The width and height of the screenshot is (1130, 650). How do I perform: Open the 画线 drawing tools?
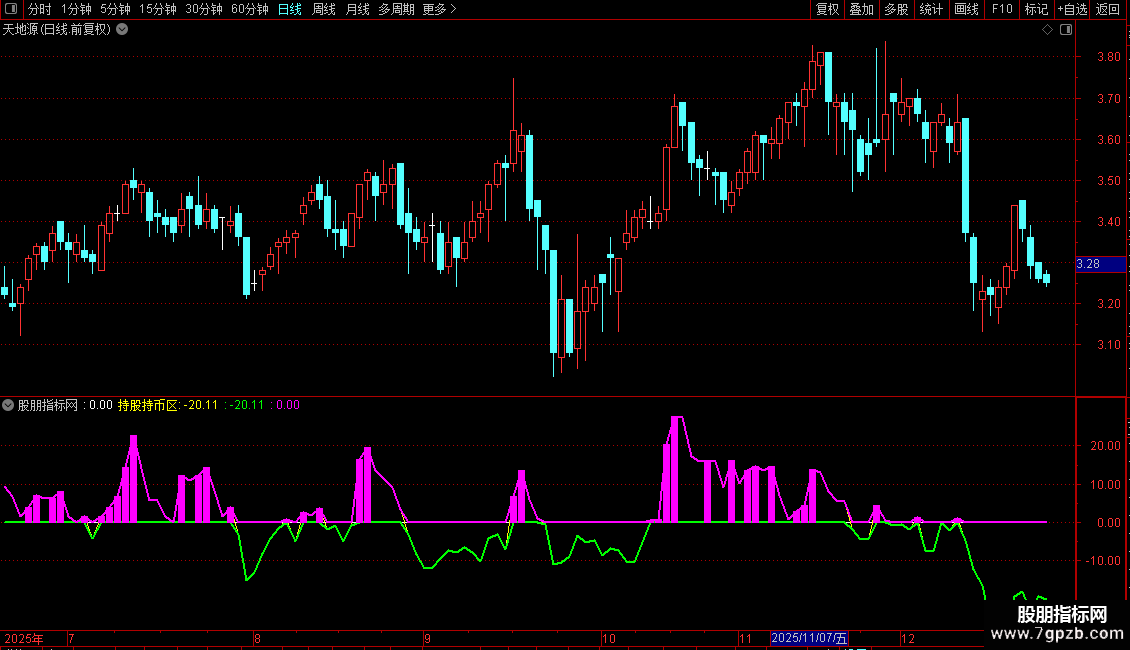(966, 9)
